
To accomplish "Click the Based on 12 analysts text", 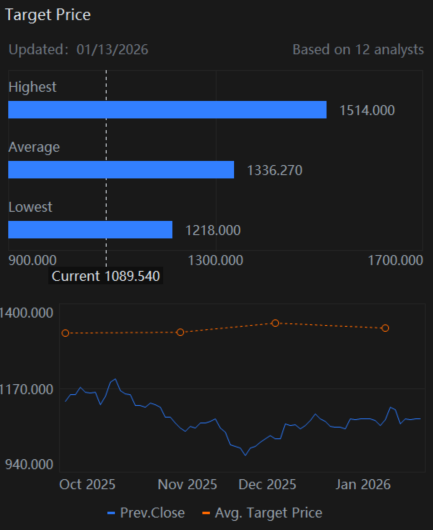I will pos(358,50).
